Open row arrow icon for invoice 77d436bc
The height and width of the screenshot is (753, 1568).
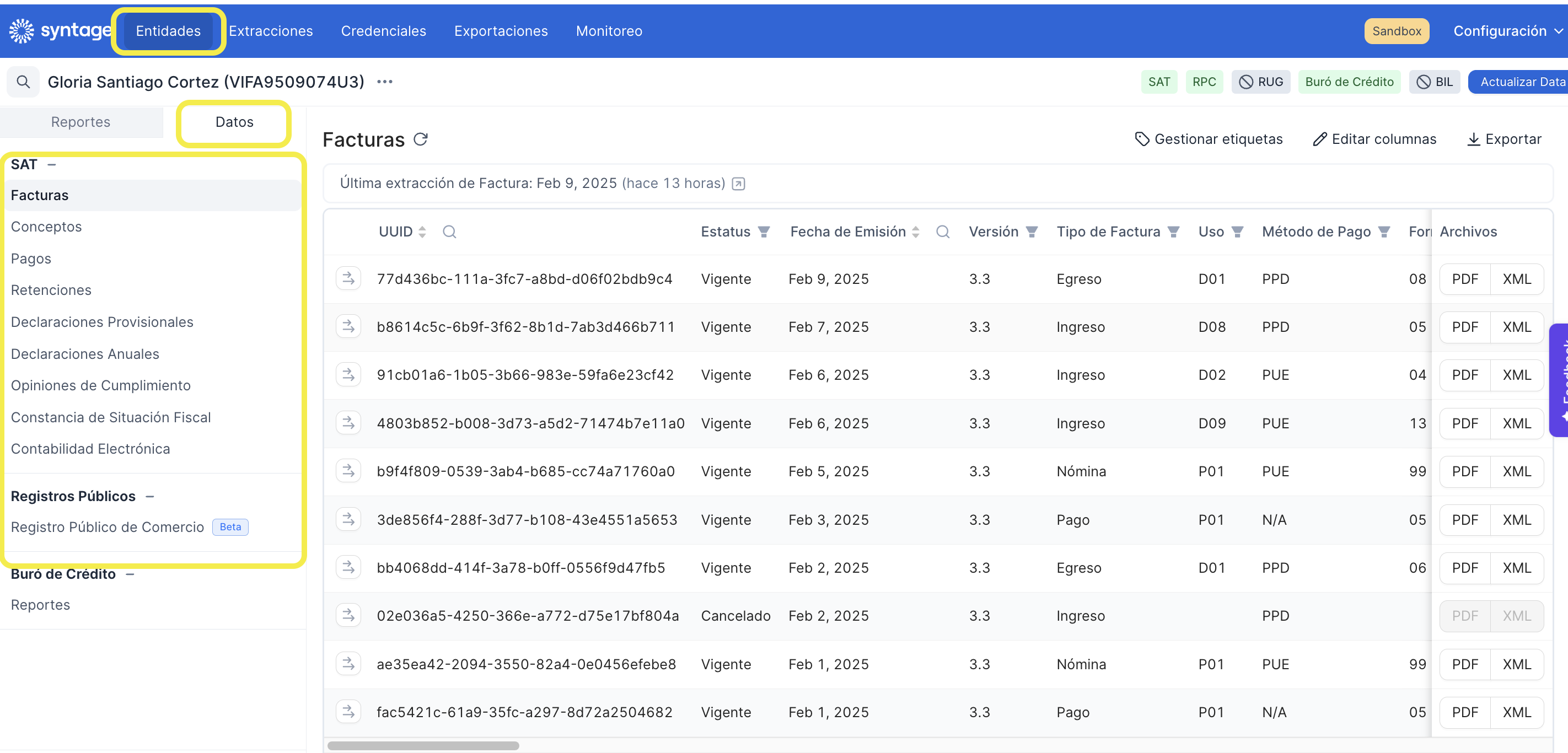coord(348,278)
